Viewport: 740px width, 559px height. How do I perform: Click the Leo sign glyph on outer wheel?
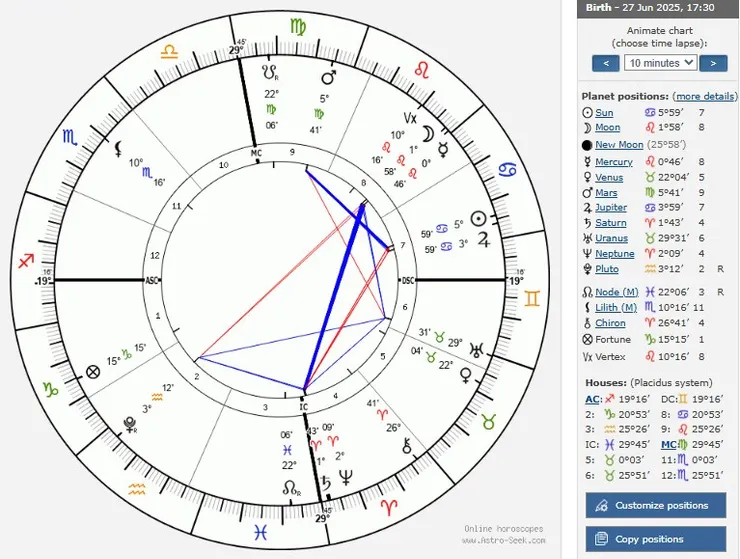click(422, 70)
